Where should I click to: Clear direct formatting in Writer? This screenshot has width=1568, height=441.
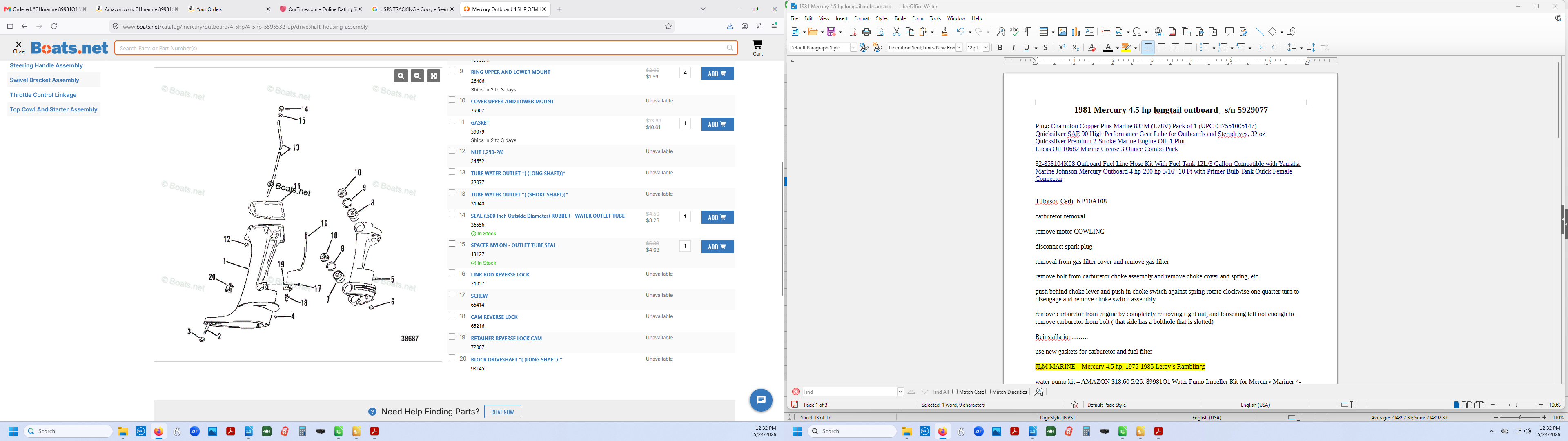pos(1092,47)
